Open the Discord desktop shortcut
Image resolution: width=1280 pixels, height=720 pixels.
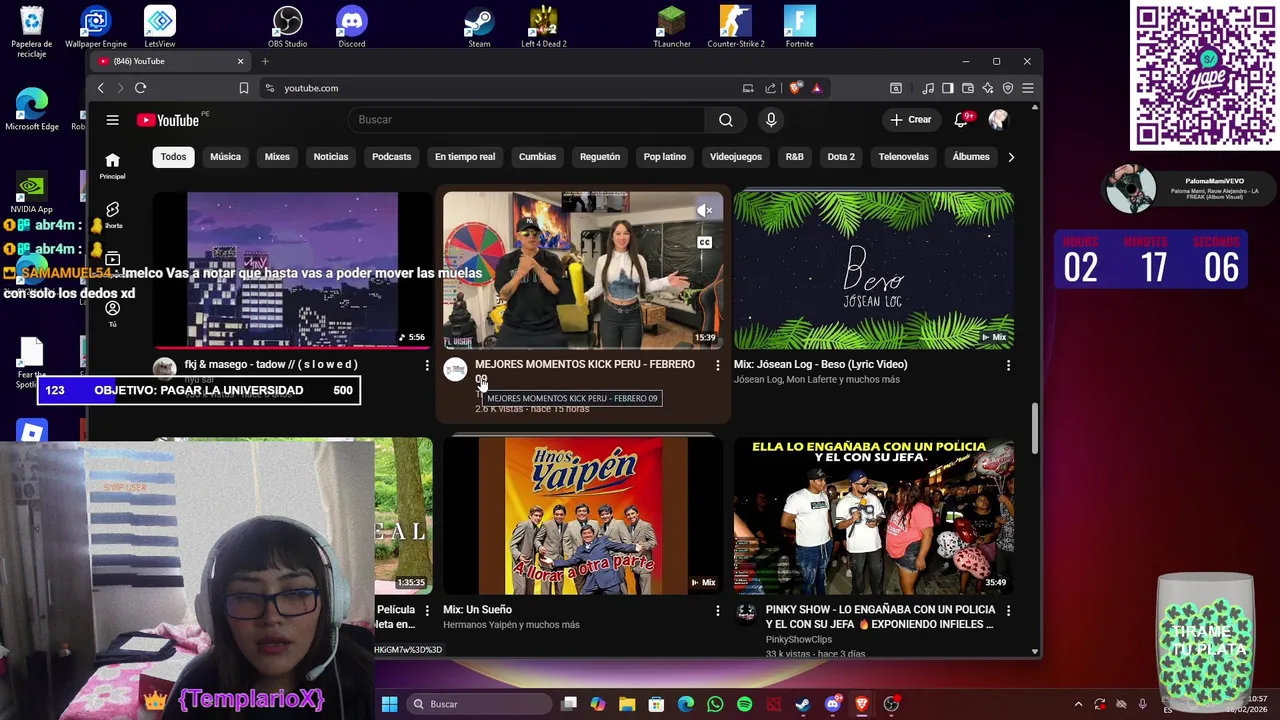[352, 27]
